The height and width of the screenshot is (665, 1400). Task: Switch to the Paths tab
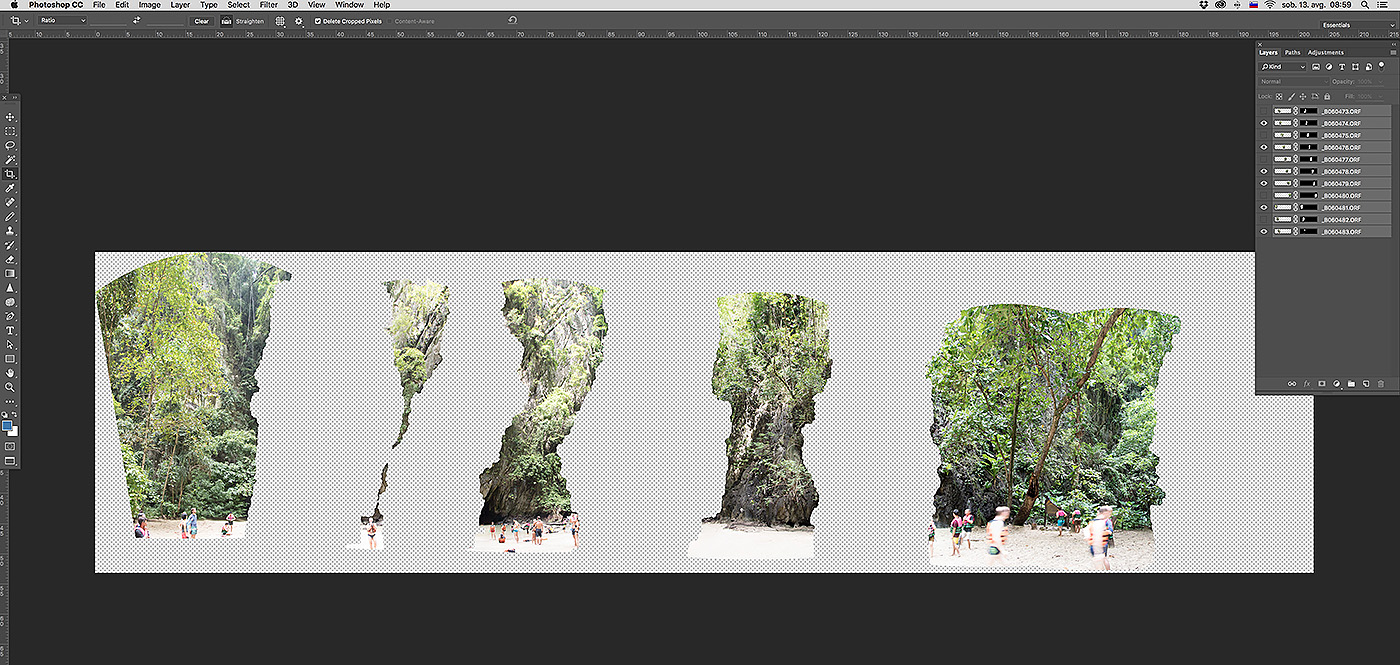point(1293,52)
